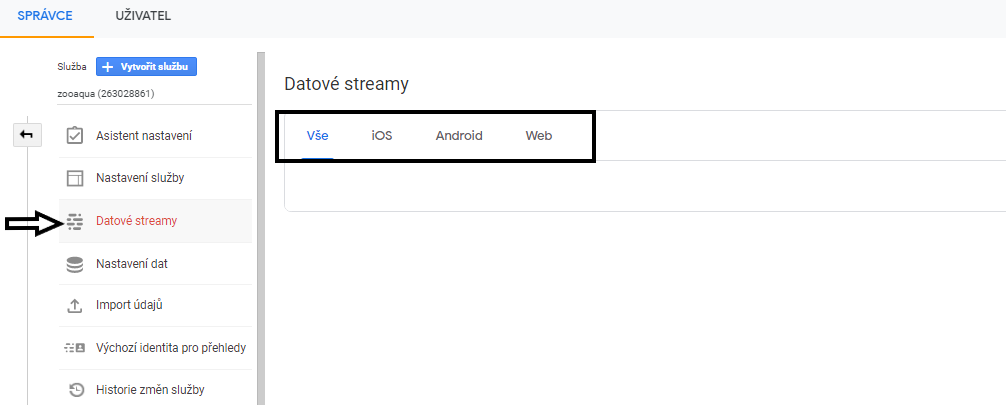Select the Vše streams tab
Viewport: 1006px width, 405px height.
(x=318, y=136)
